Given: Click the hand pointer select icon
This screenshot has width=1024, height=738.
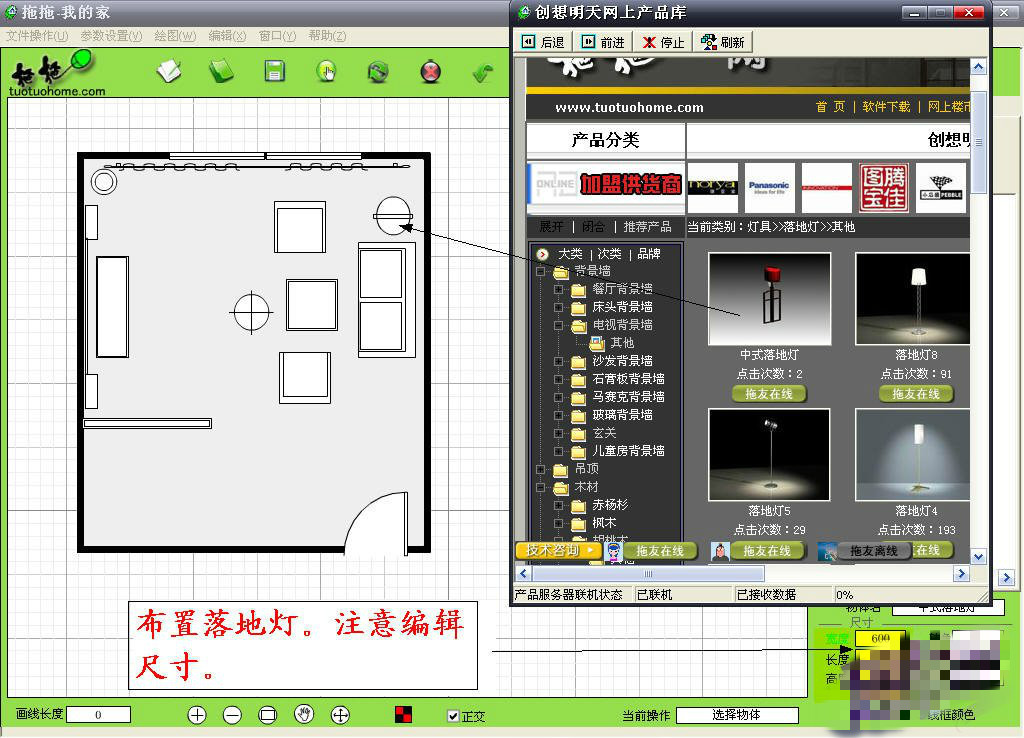Looking at the screenshot, I should [326, 71].
